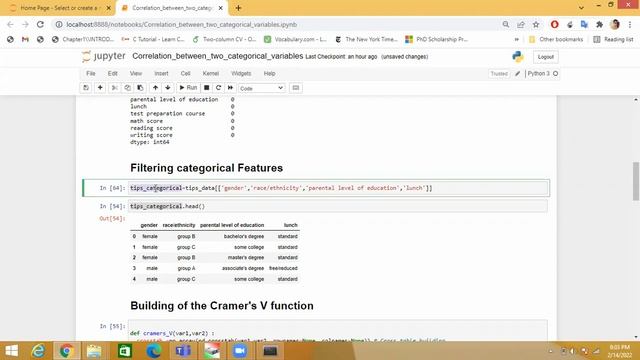Open the Chrome profile avatar
This screenshot has height=360, width=640.
pyautogui.click(x=615, y=24)
